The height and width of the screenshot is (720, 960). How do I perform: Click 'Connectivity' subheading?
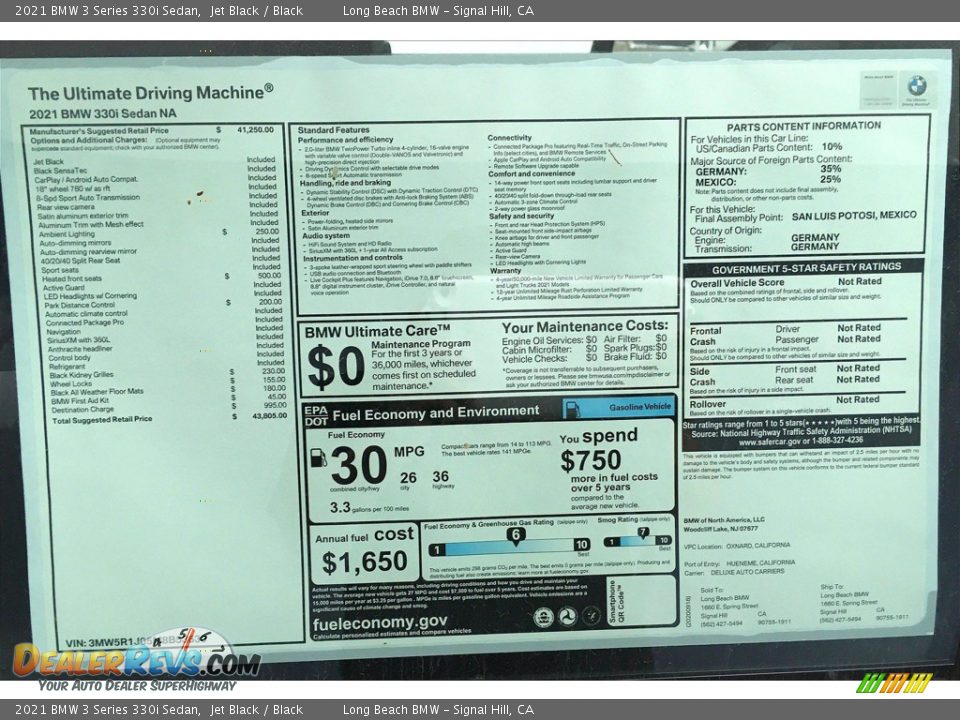tap(509, 138)
